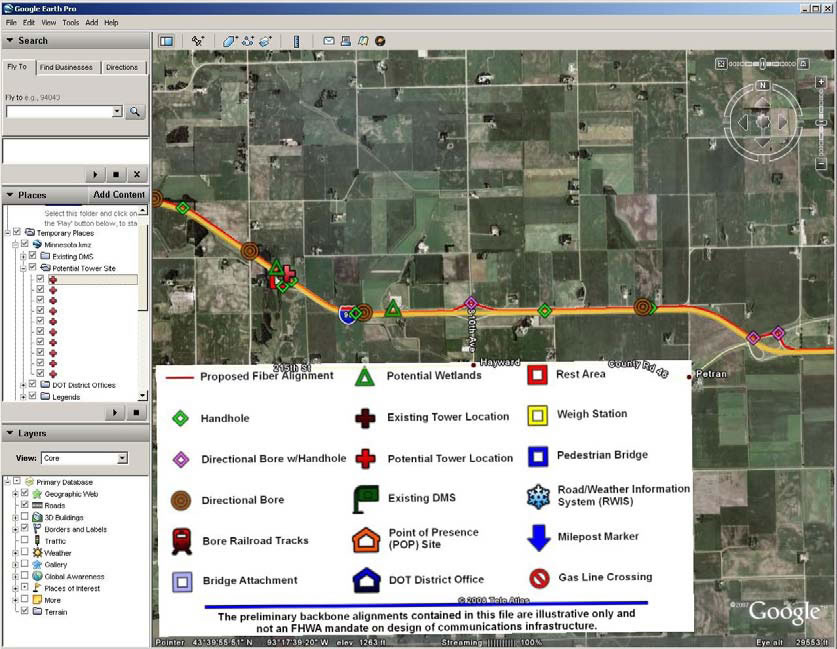
Task: Click the Add Placemark toolbar icon
Action: pos(198,41)
